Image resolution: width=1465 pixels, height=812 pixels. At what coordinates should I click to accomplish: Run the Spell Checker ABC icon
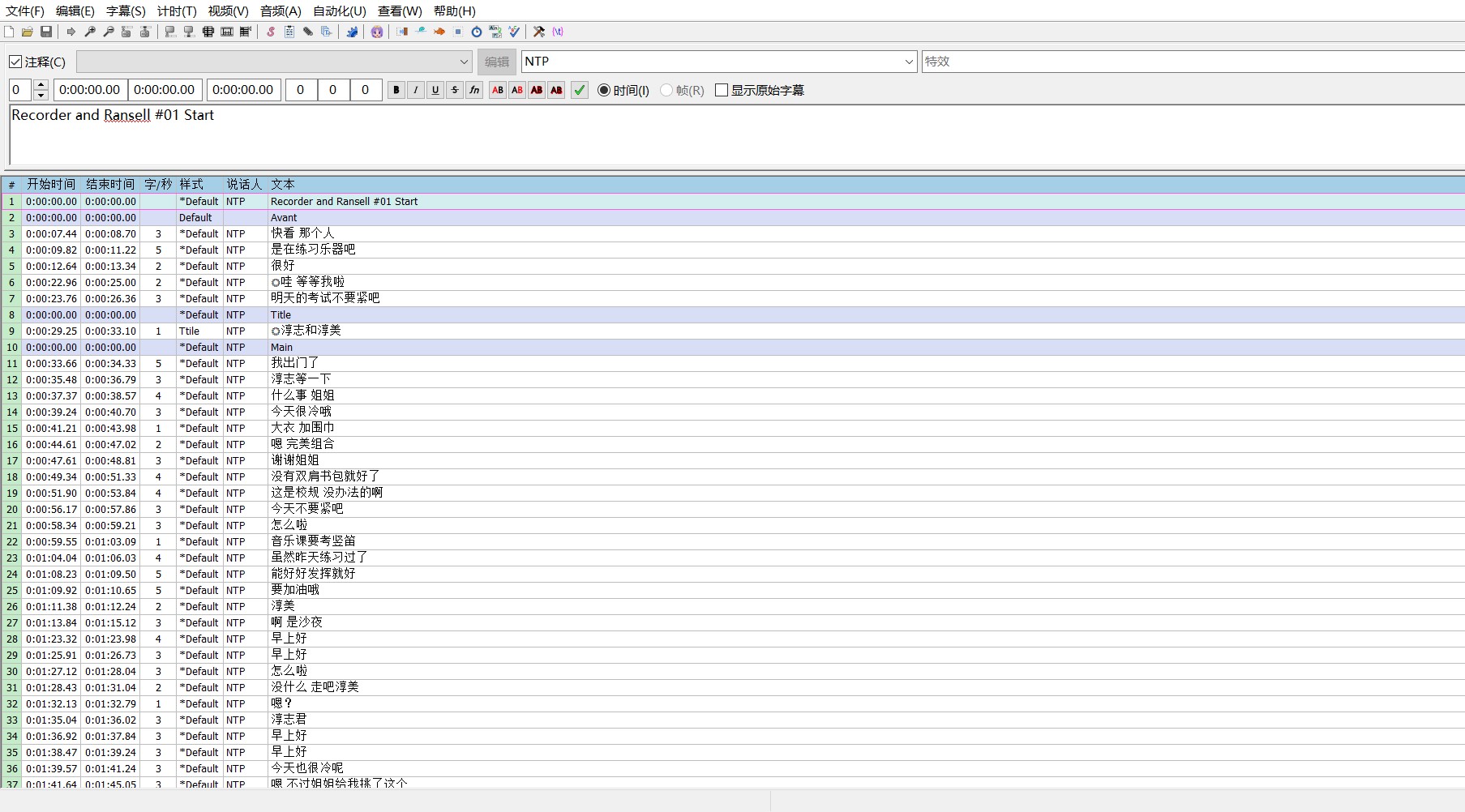pyautogui.click(x=514, y=32)
